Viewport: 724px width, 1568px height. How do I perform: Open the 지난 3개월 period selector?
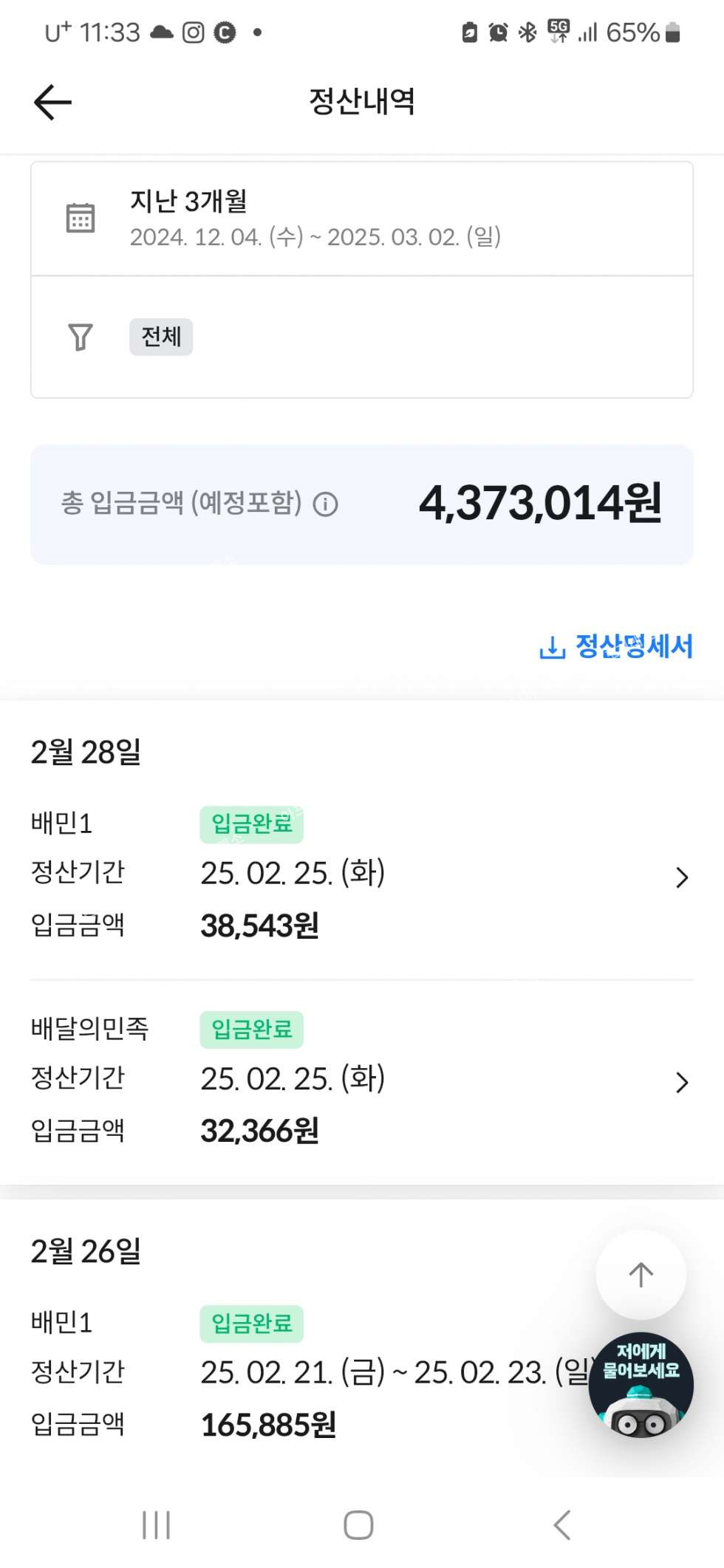(315, 218)
